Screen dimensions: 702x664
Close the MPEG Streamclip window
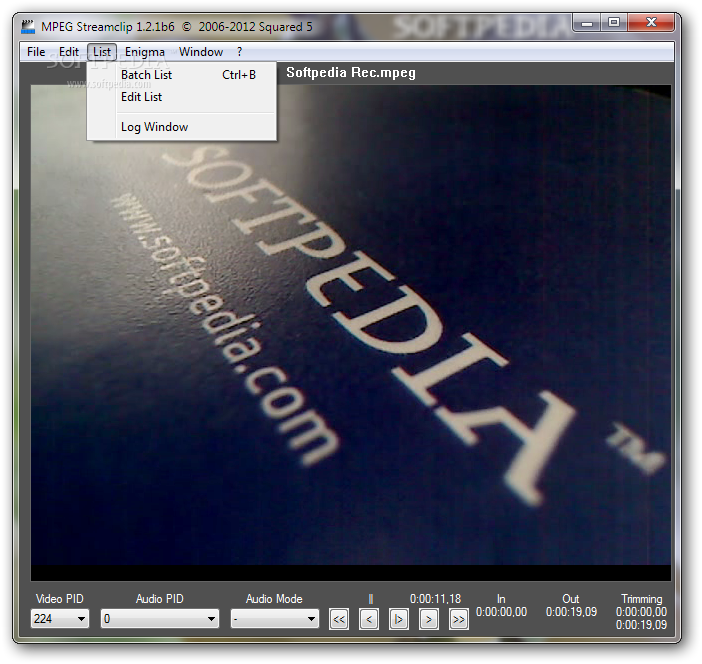coord(651,23)
